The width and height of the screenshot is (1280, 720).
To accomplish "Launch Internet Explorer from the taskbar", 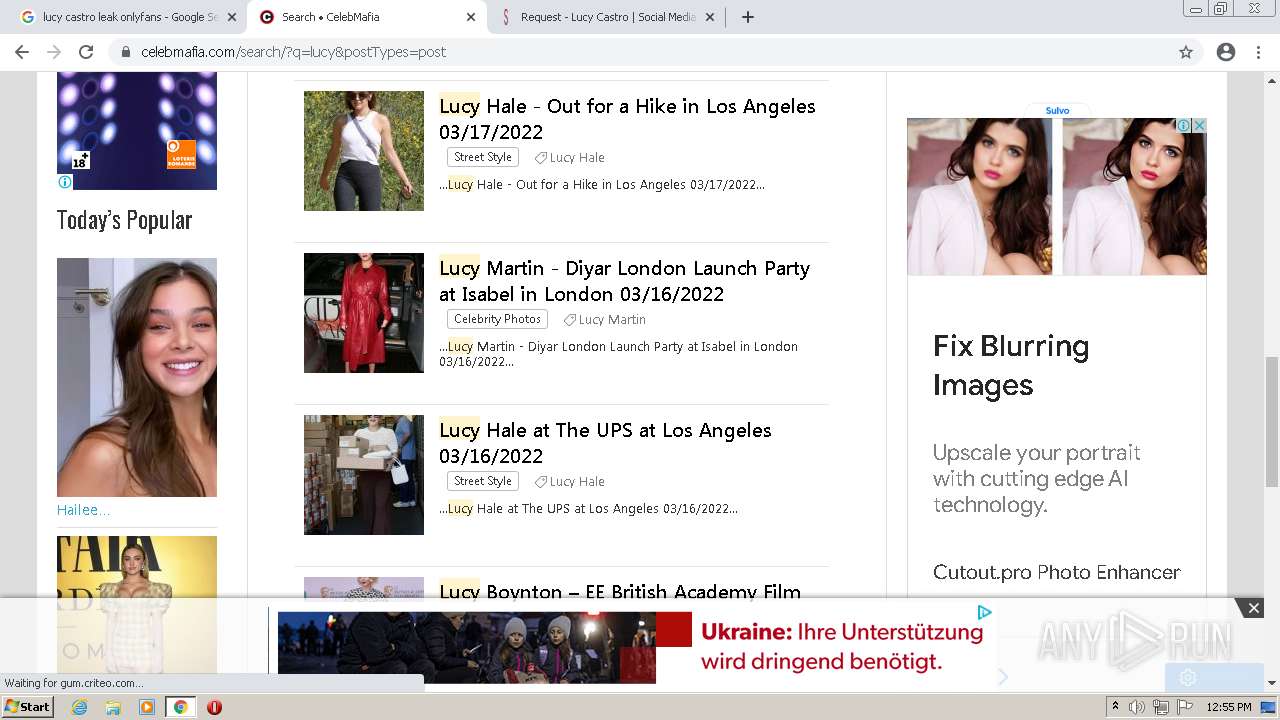I will tap(79, 707).
